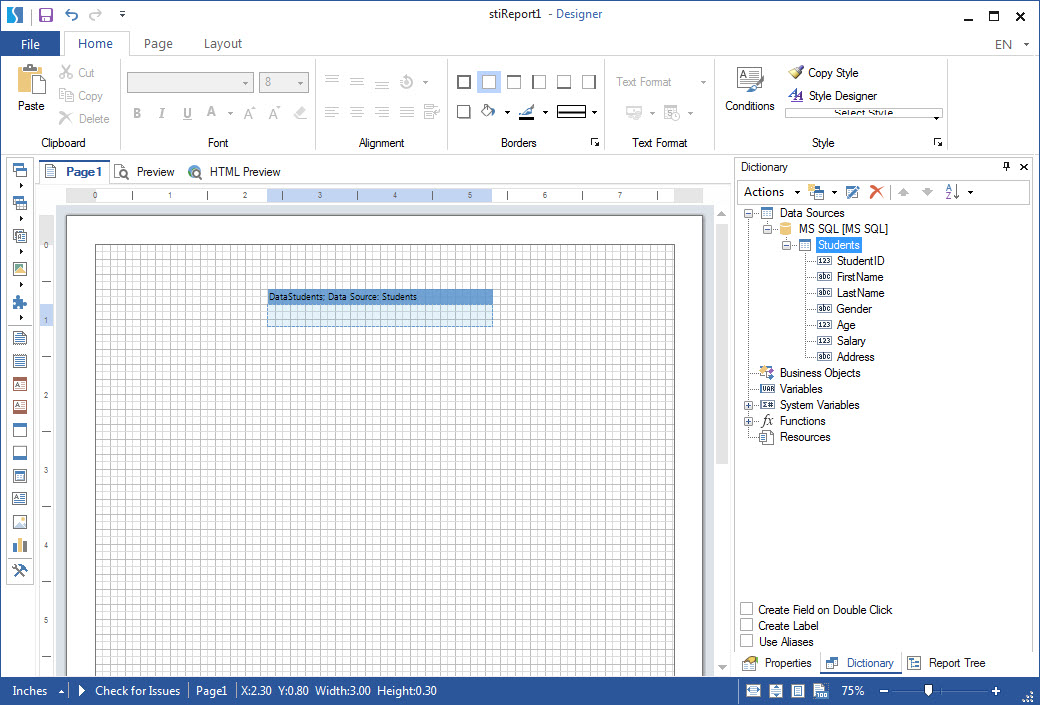Select the Copy Style tool

coord(824,72)
